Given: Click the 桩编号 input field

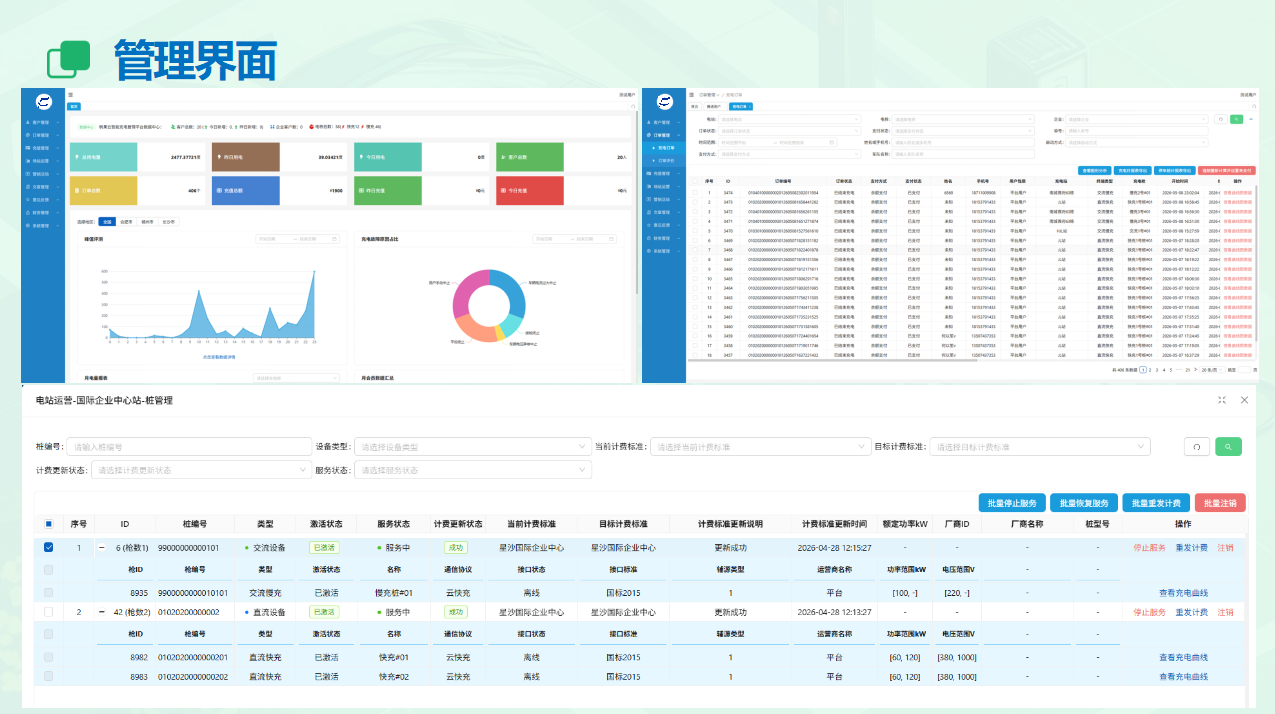Looking at the screenshot, I should (190, 447).
